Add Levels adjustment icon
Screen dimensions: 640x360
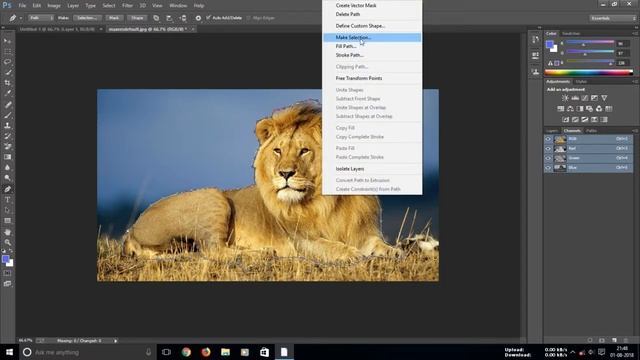(575, 98)
